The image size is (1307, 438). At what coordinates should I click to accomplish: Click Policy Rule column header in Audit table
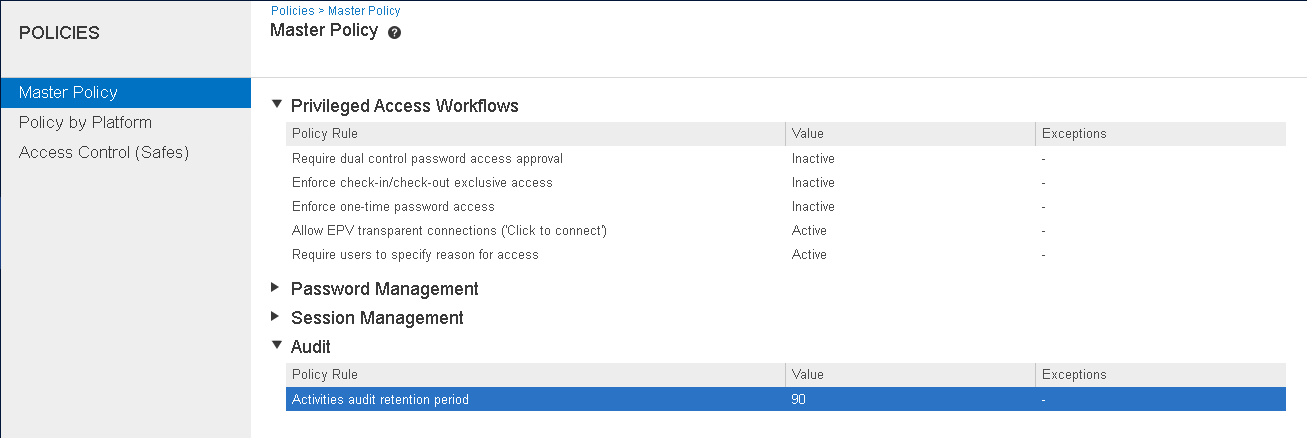coord(535,375)
